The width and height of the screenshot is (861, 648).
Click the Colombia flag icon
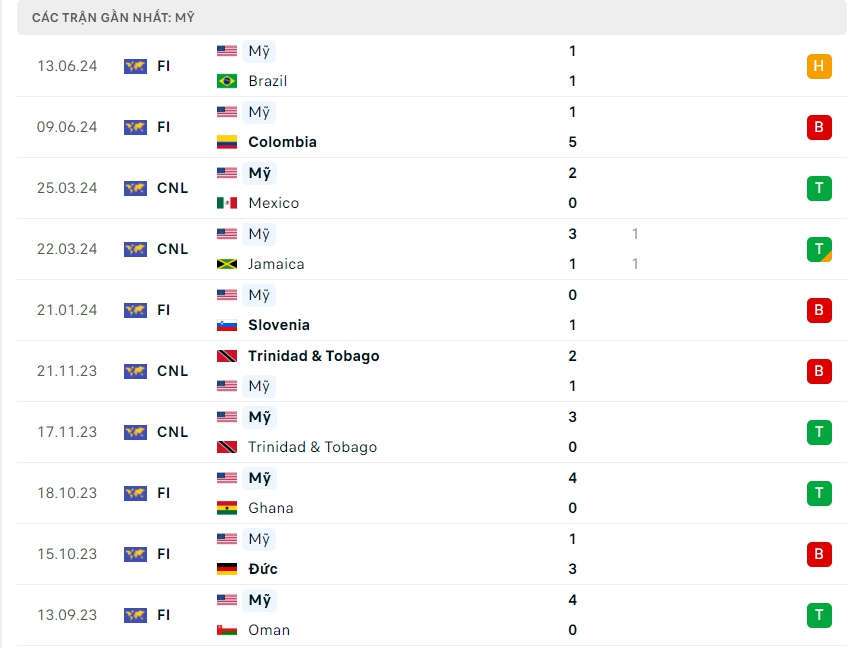[x=227, y=142]
